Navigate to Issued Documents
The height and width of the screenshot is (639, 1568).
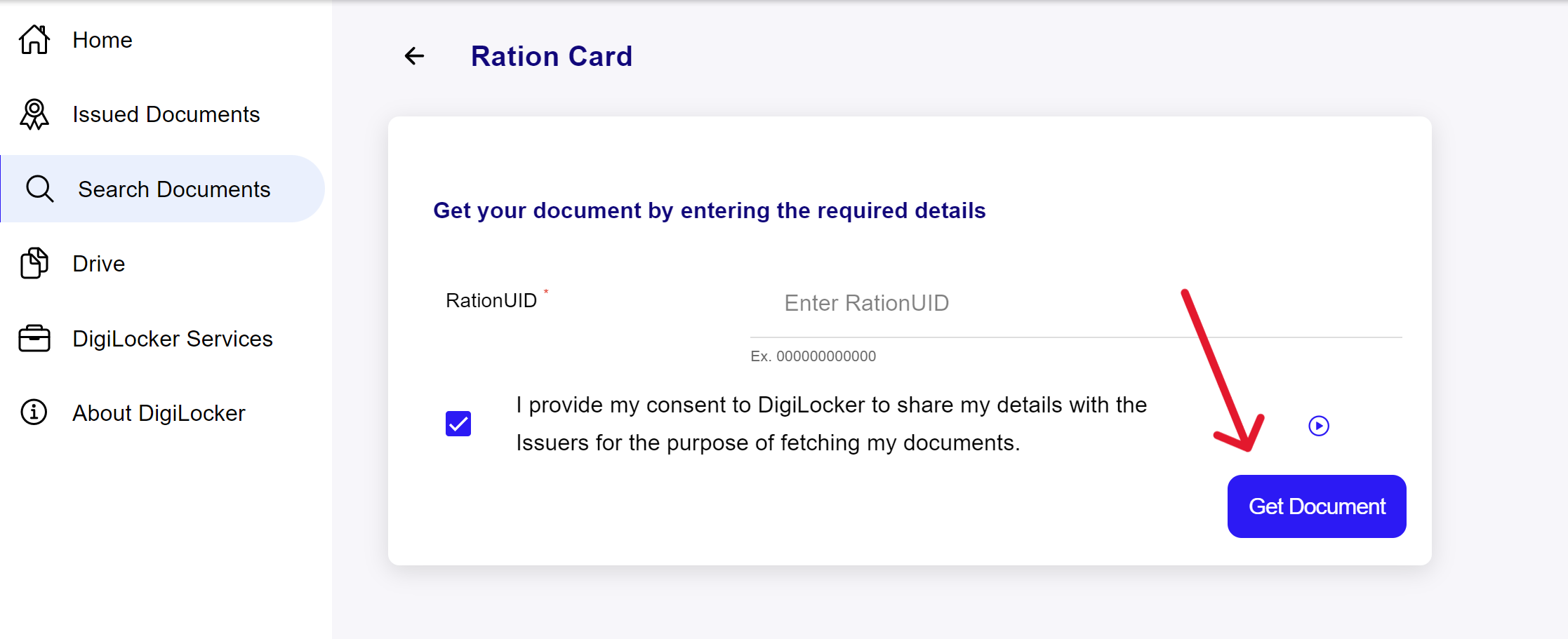coord(166,114)
